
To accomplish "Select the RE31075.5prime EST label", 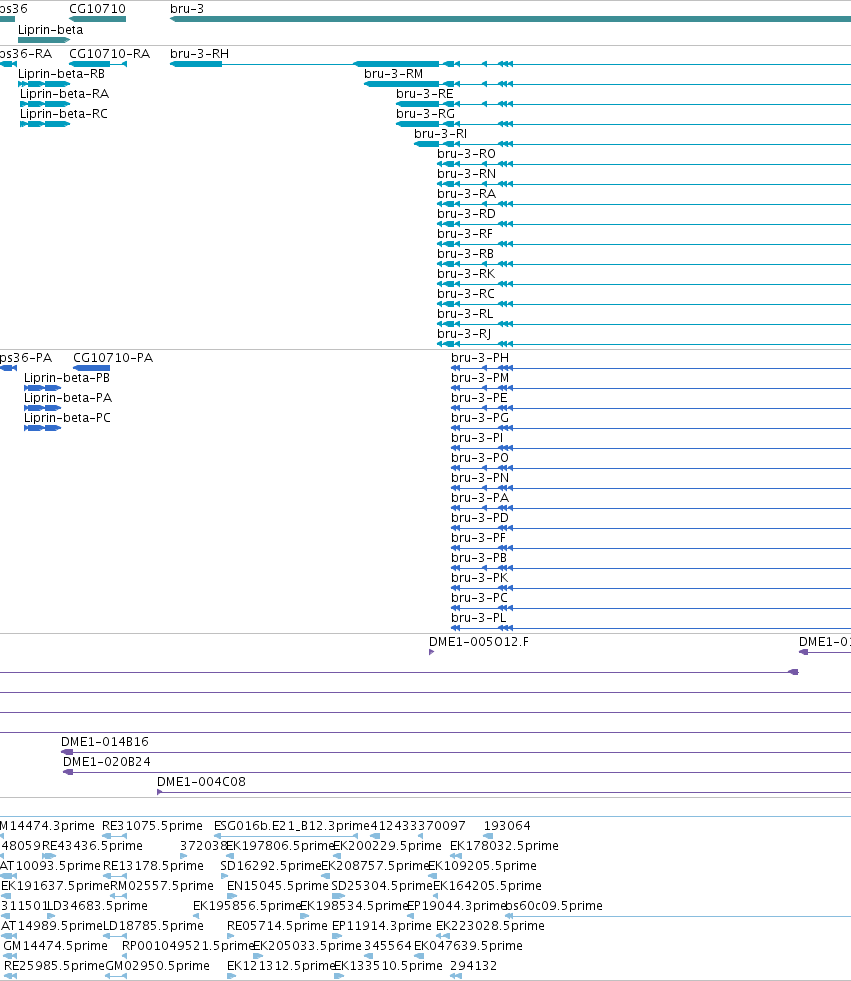I will tap(152, 826).
